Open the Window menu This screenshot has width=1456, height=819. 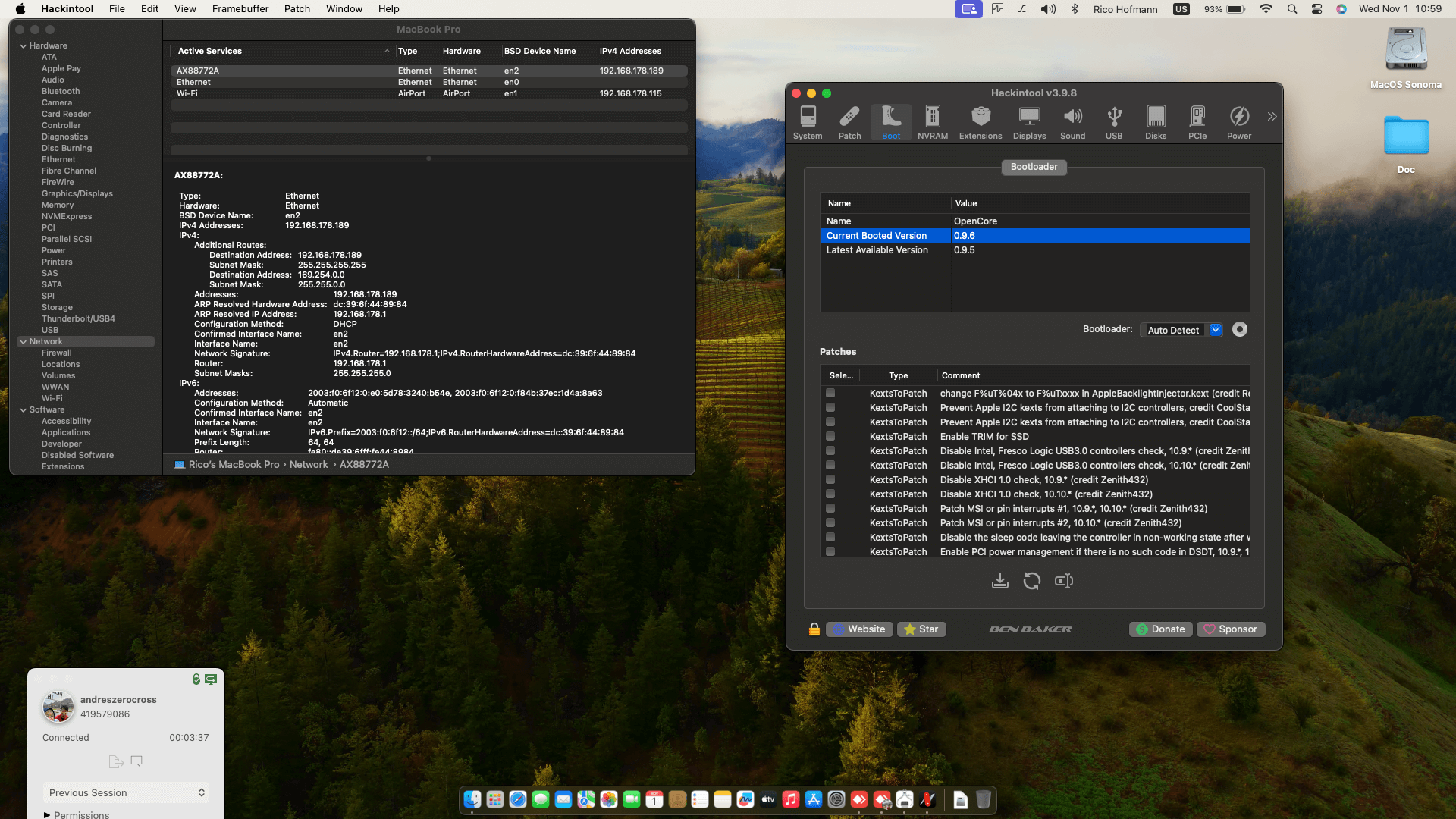coord(344,9)
